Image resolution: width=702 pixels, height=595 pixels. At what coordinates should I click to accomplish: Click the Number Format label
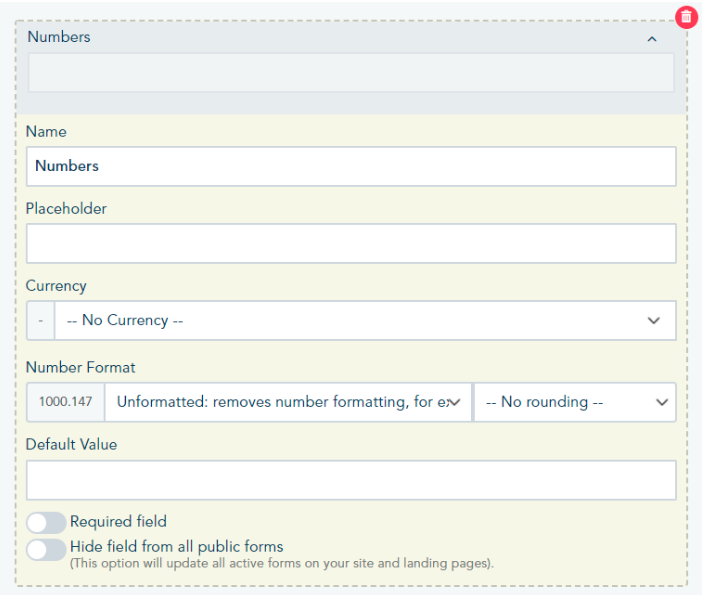click(80, 367)
